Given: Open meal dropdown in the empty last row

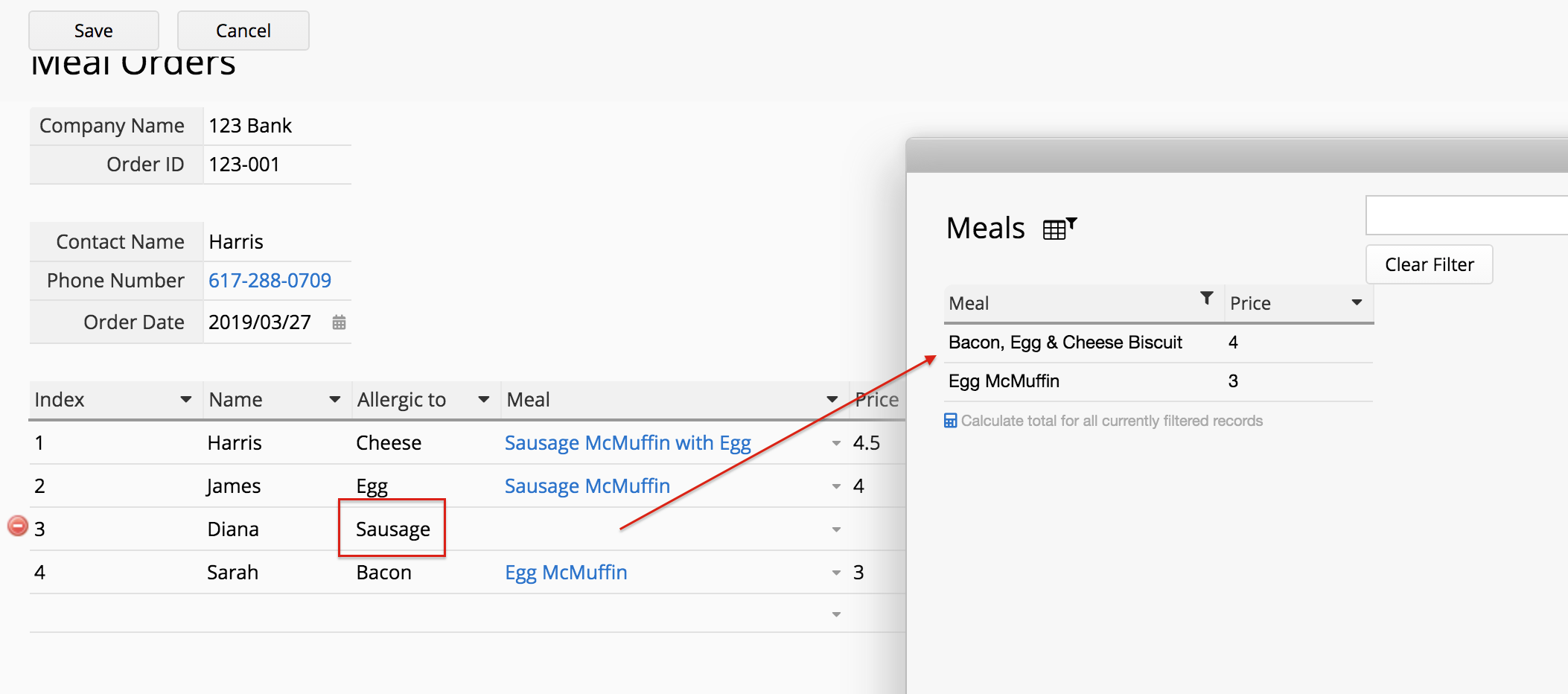Looking at the screenshot, I should pyautogui.click(x=836, y=614).
